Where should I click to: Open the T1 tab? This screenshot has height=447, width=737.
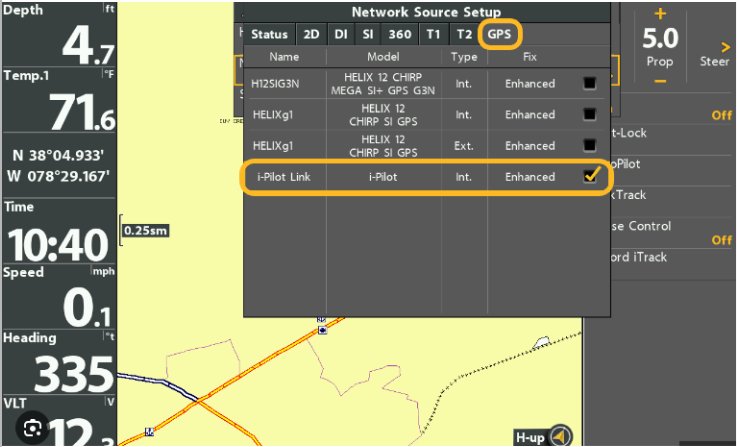[x=433, y=34]
